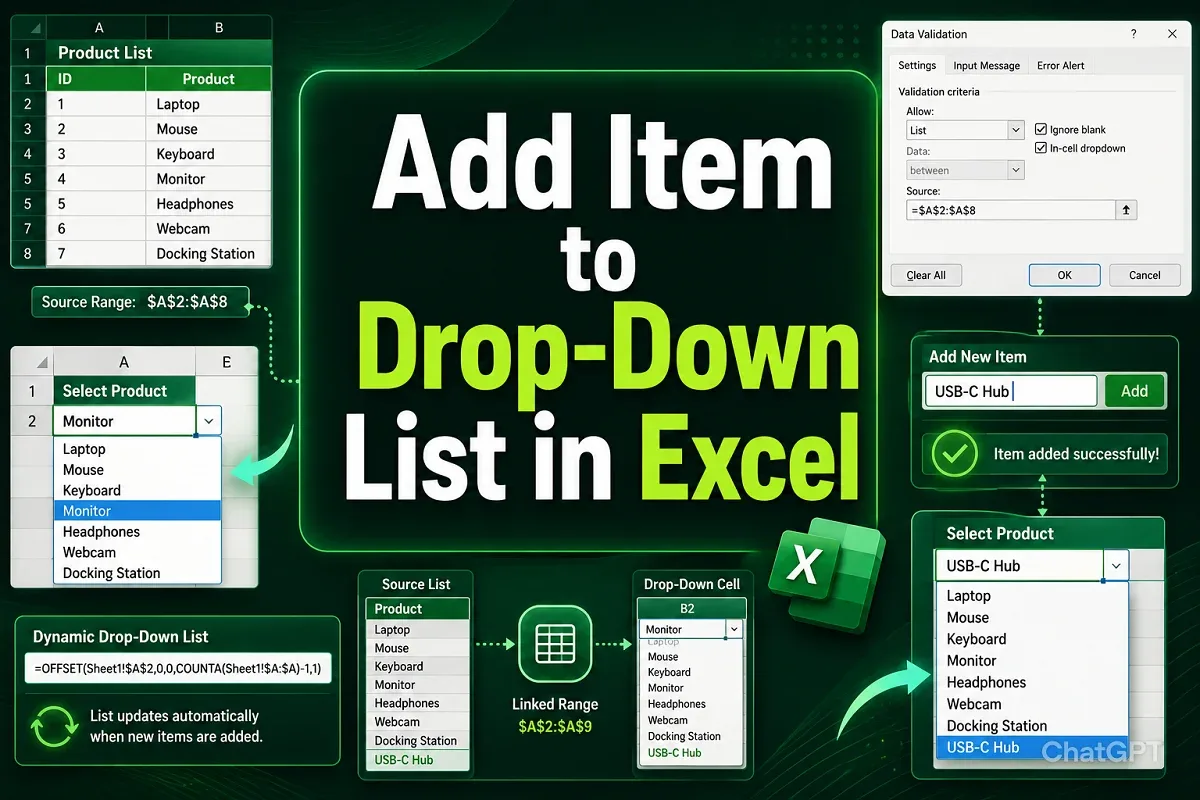Select Webcam in left Select Product list

pos(137,552)
